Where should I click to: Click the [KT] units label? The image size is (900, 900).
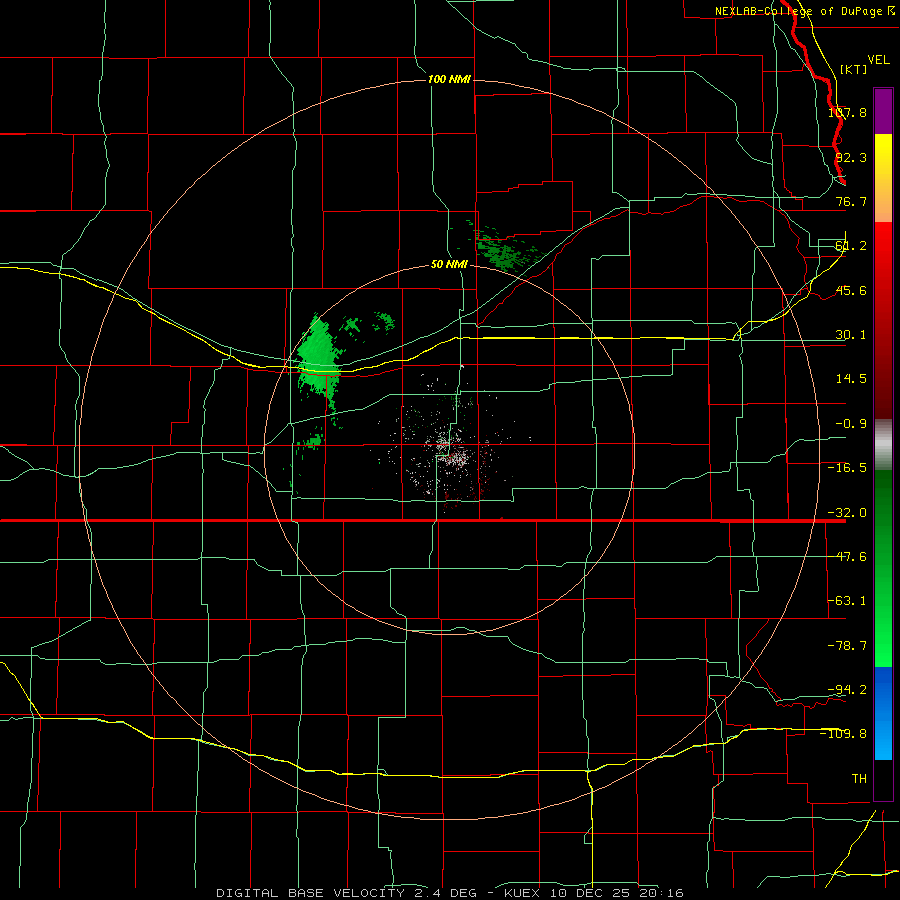(854, 69)
